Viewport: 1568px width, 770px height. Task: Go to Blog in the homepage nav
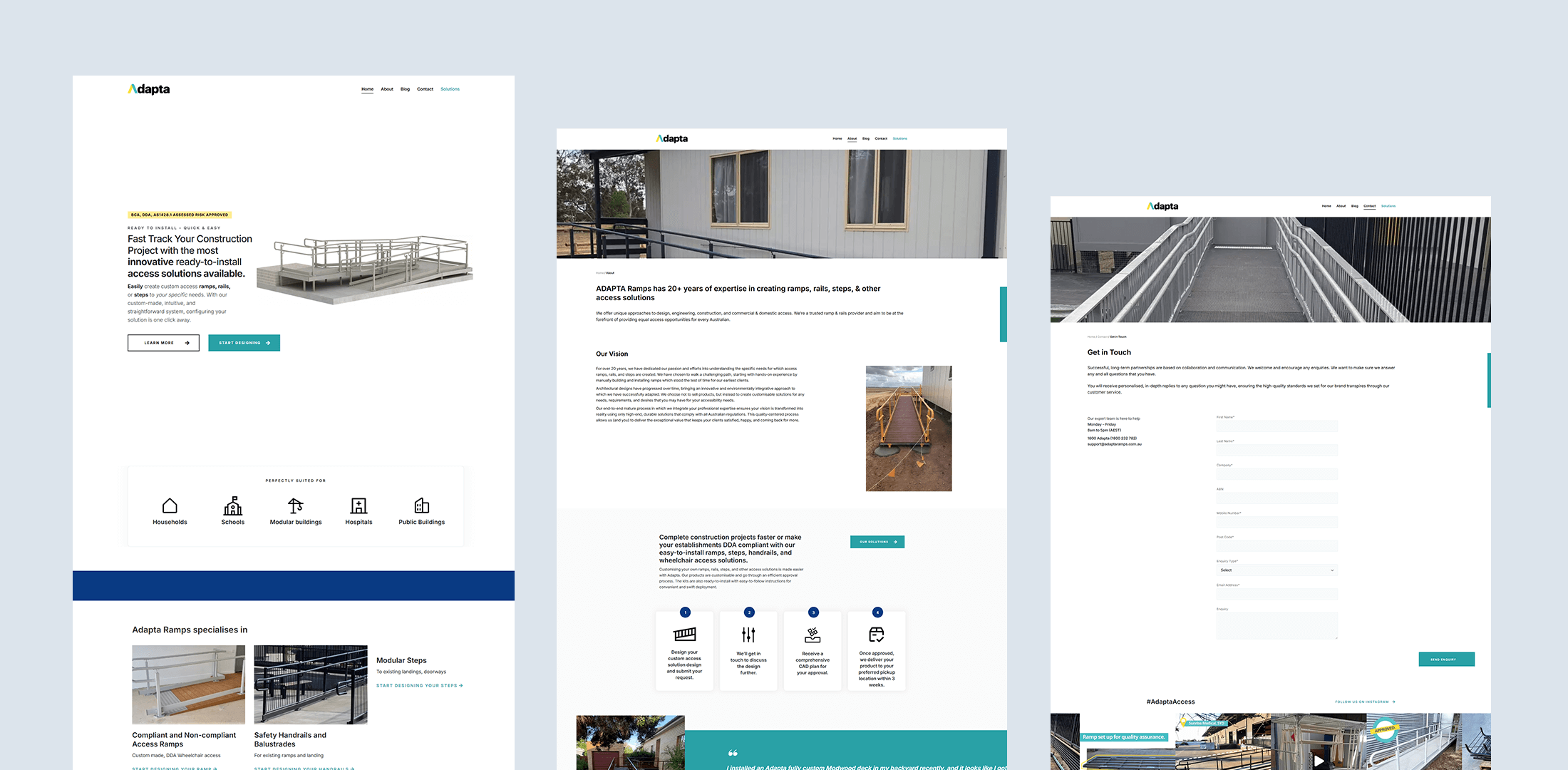point(405,89)
